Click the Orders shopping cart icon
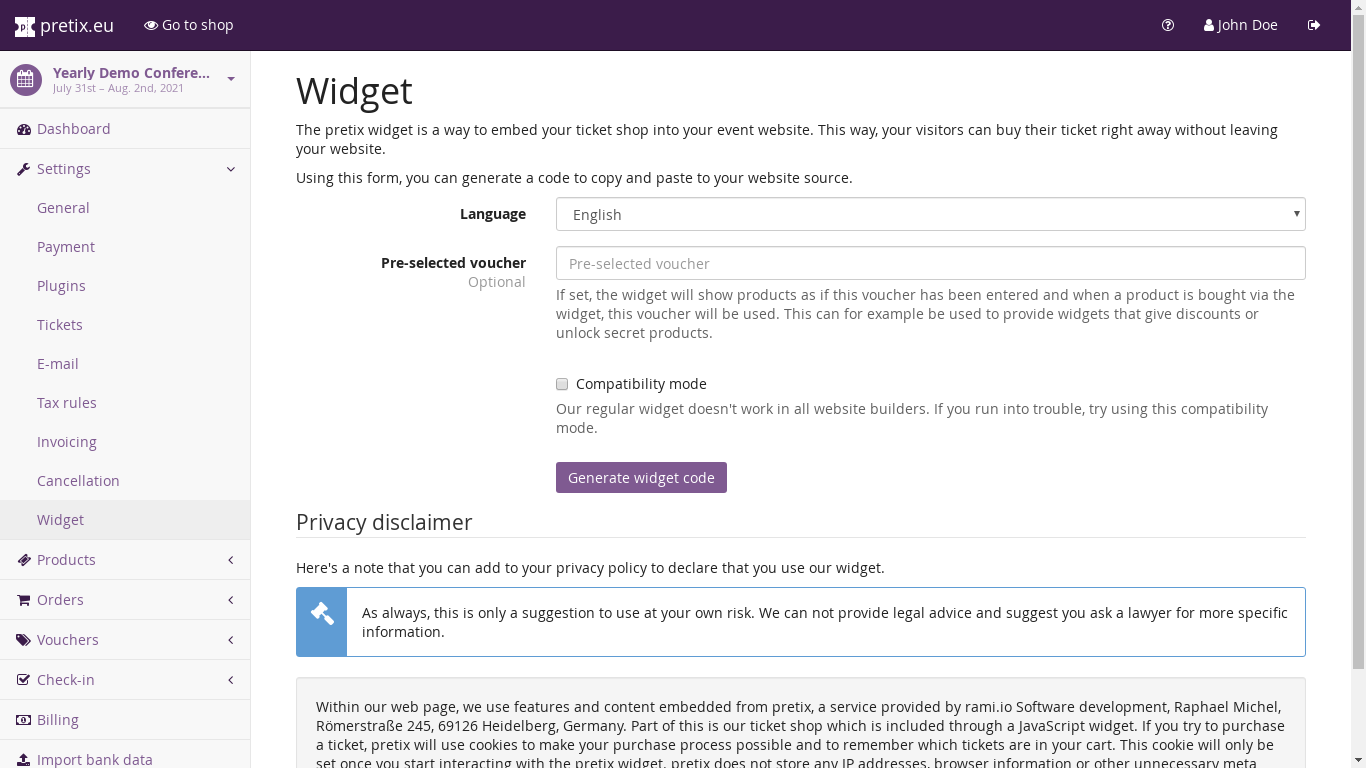The image size is (1366, 768). [24, 600]
